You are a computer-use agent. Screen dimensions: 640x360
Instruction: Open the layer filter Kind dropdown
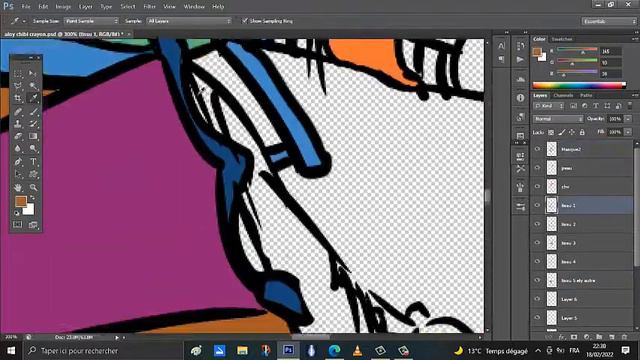[549, 106]
